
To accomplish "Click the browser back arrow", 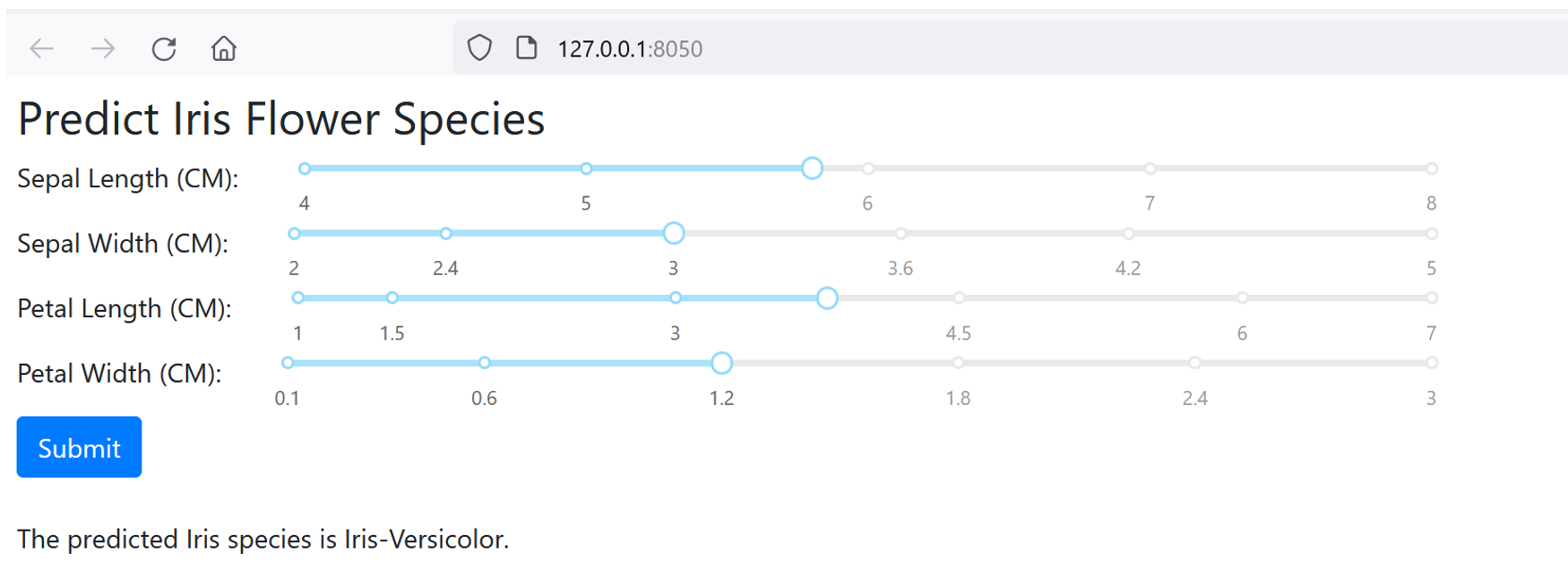I will click(x=42, y=48).
